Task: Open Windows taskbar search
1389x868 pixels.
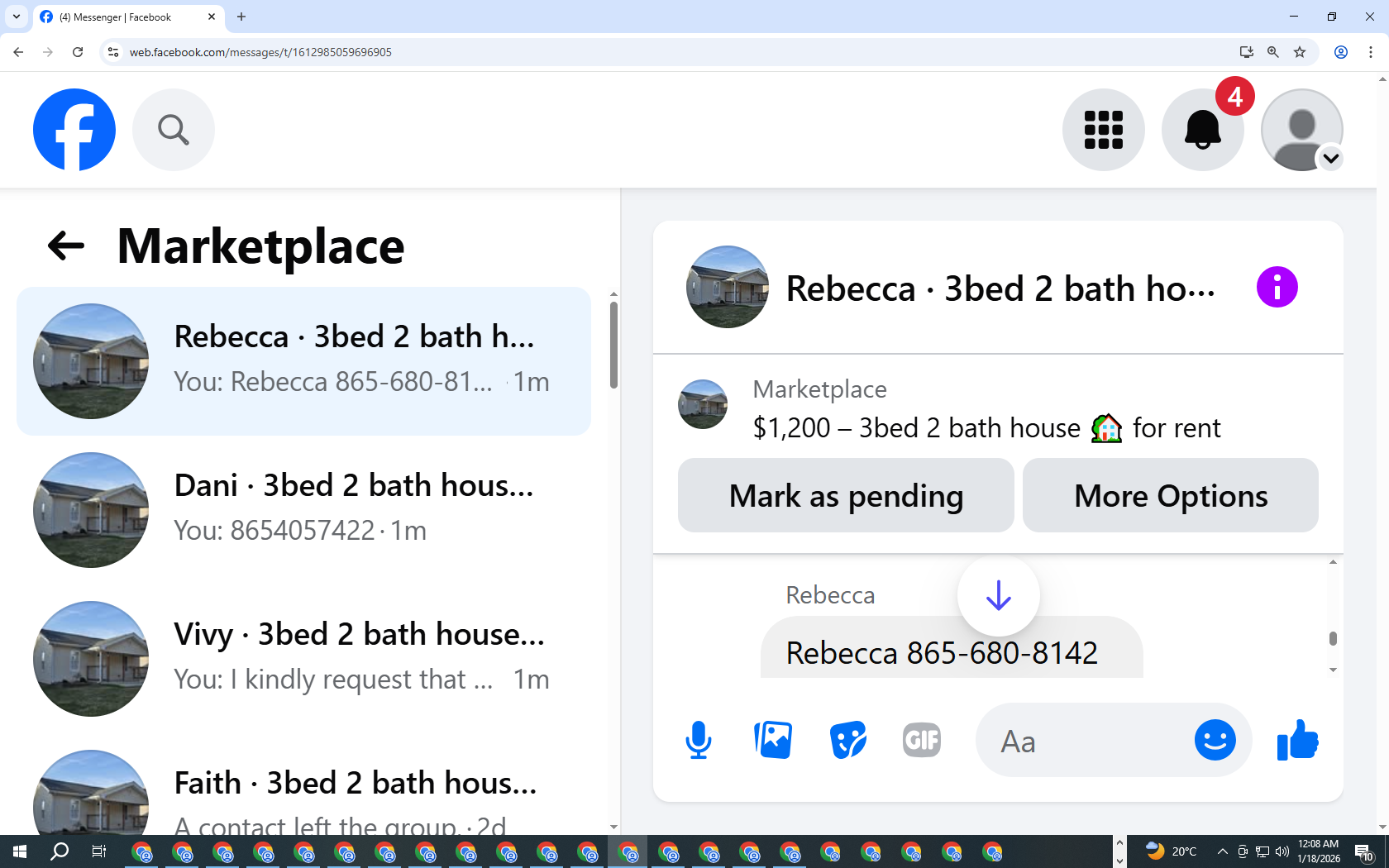Action: (x=60, y=851)
